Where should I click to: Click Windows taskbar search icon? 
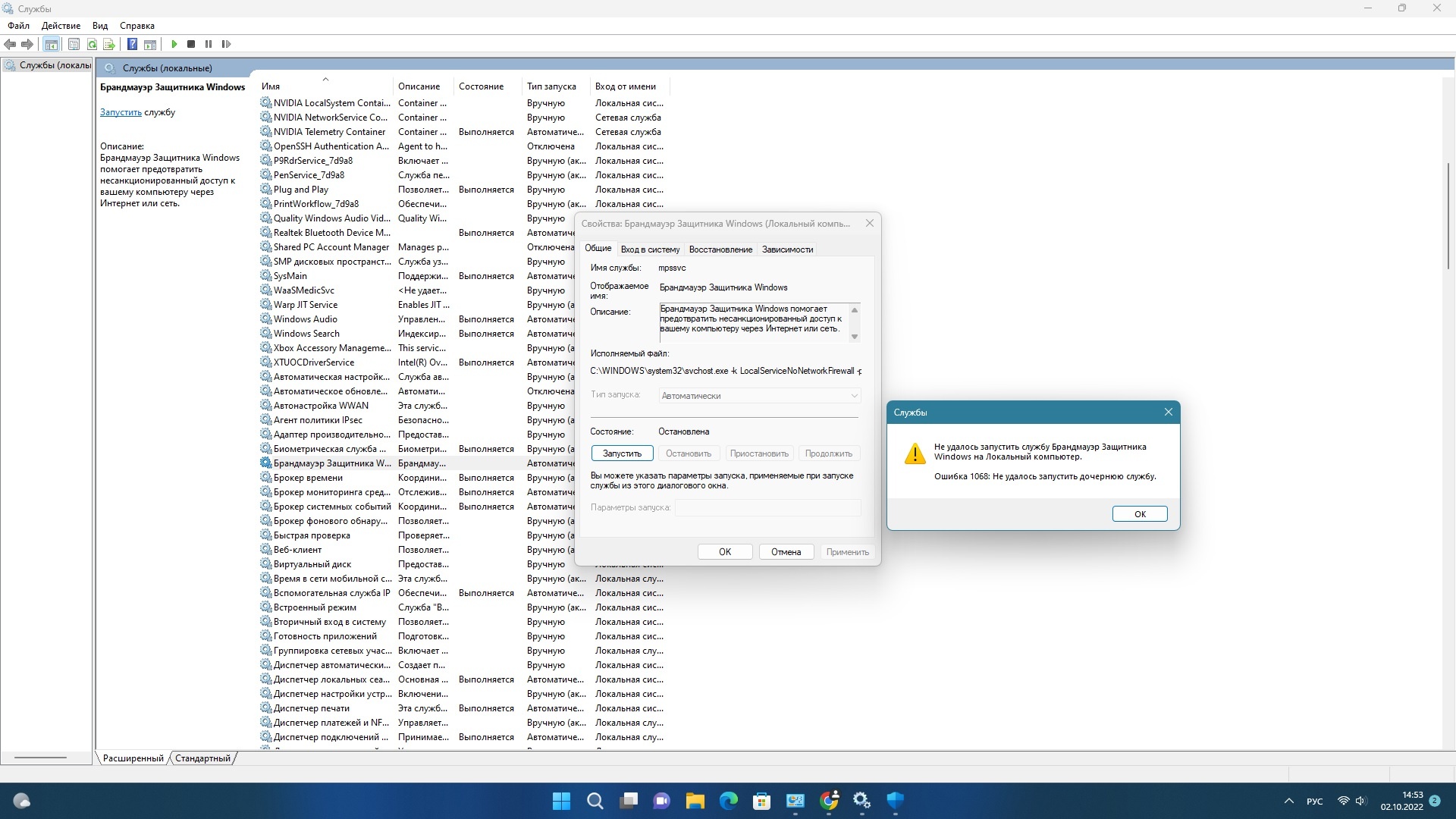[595, 799]
